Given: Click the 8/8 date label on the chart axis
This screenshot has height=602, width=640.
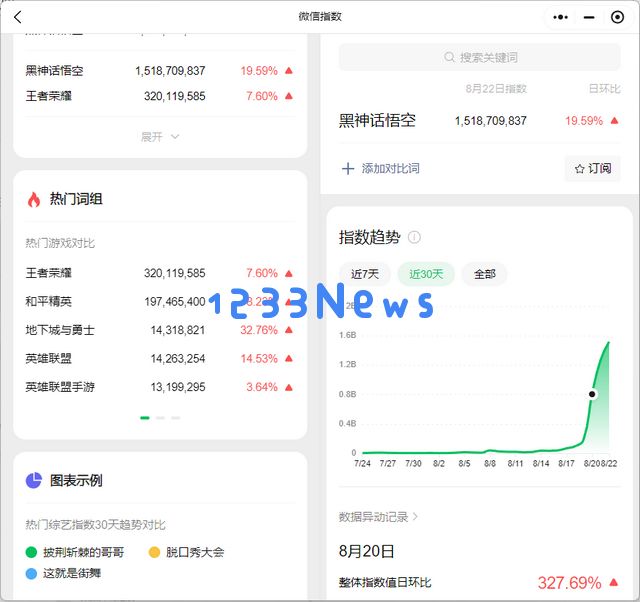Looking at the screenshot, I should point(490,464).
